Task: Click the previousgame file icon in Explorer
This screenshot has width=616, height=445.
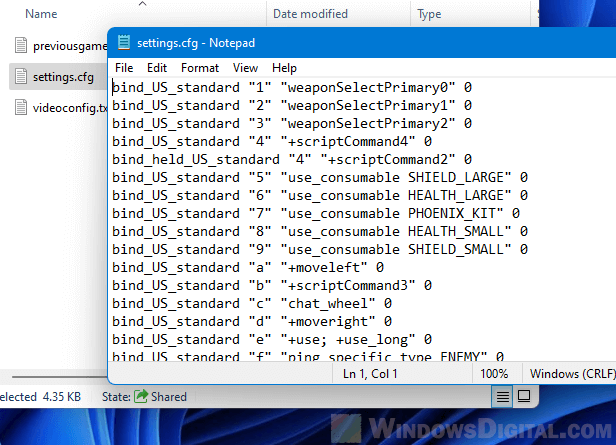Action: pyautogui.click(x=21, y=45)
